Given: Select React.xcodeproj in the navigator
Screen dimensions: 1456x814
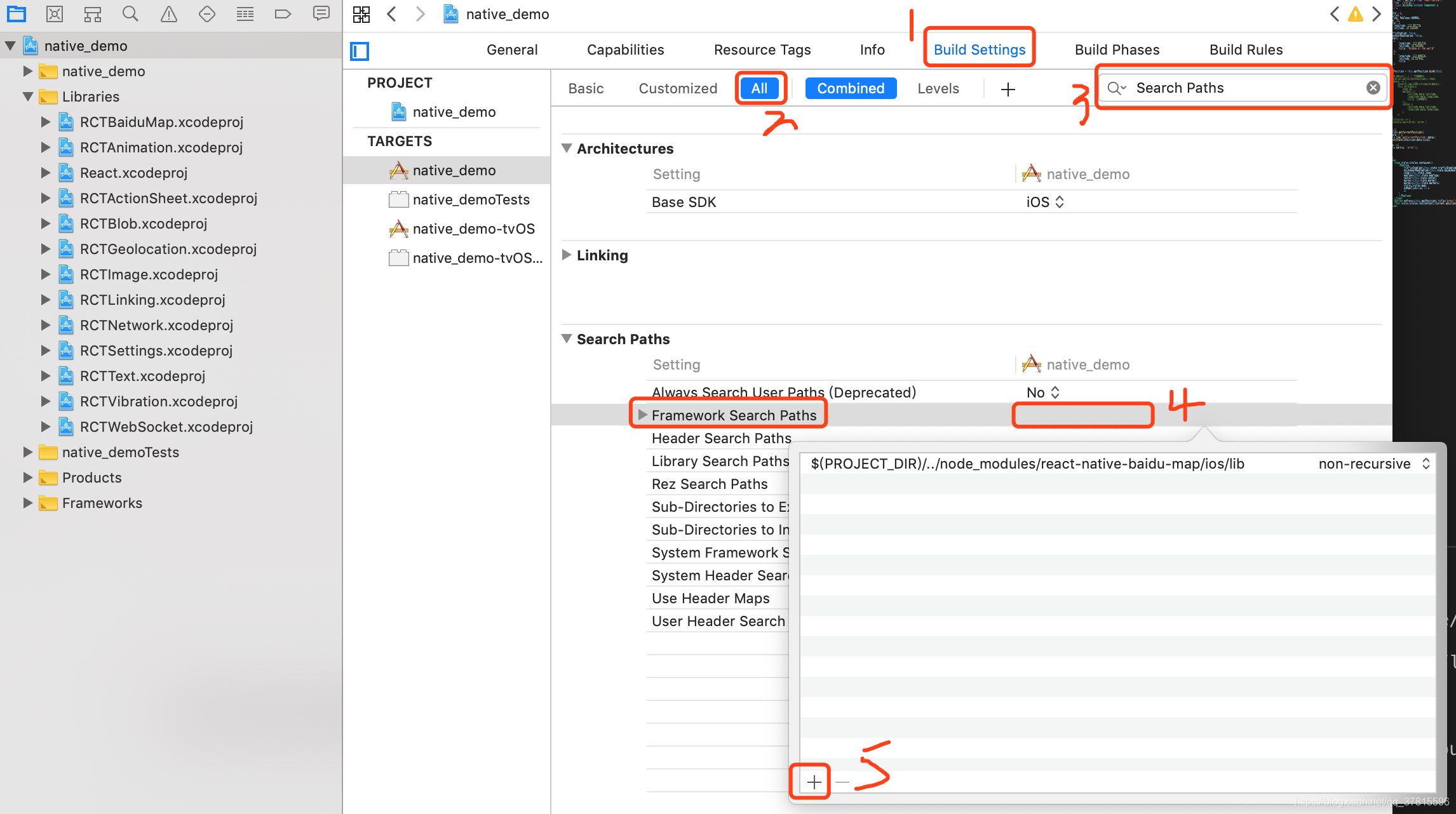Looking at the screenshot, I should coord(133,173).
